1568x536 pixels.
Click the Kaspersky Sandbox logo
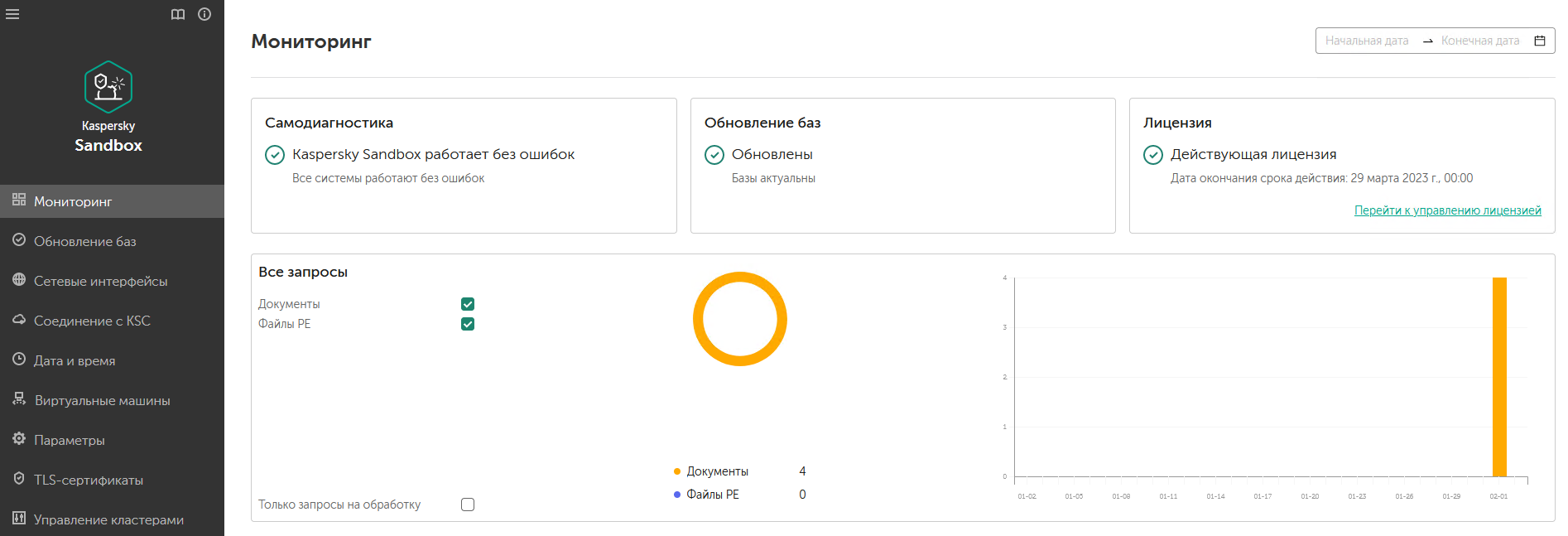(108, 87)
